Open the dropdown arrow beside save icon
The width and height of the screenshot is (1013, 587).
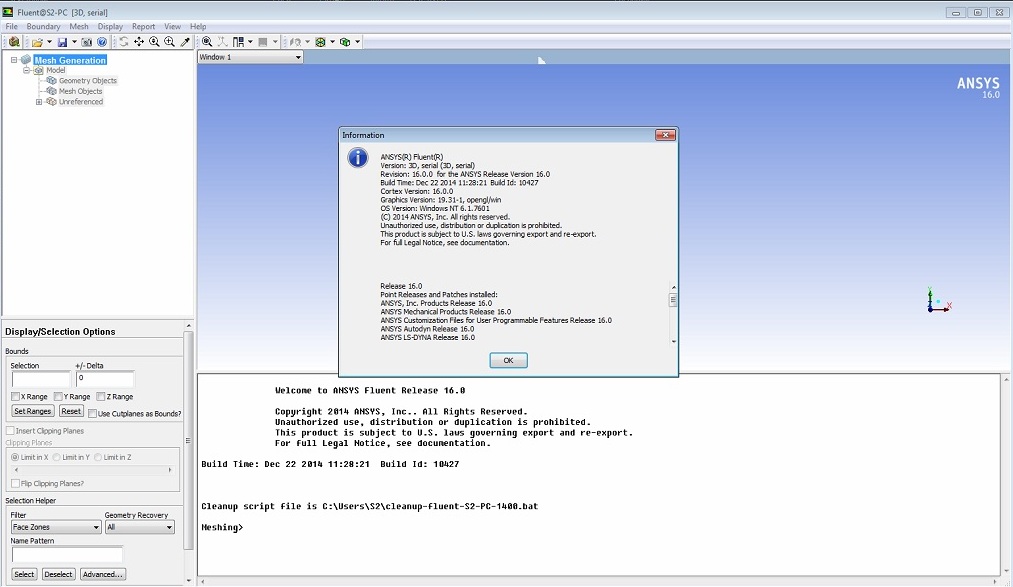pos(74,42)
